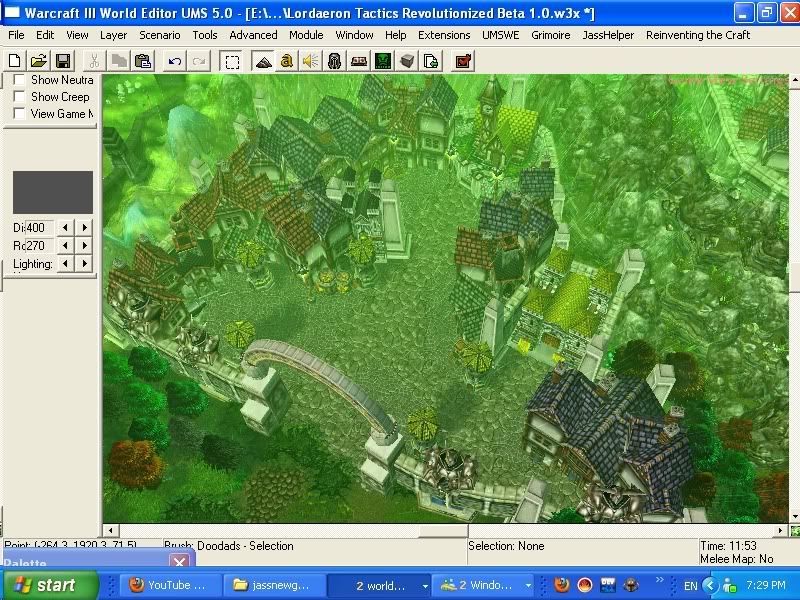This screenshot has width=800, height=600.
Task: Open the Grimoire menu
Action: click(551, 35)
